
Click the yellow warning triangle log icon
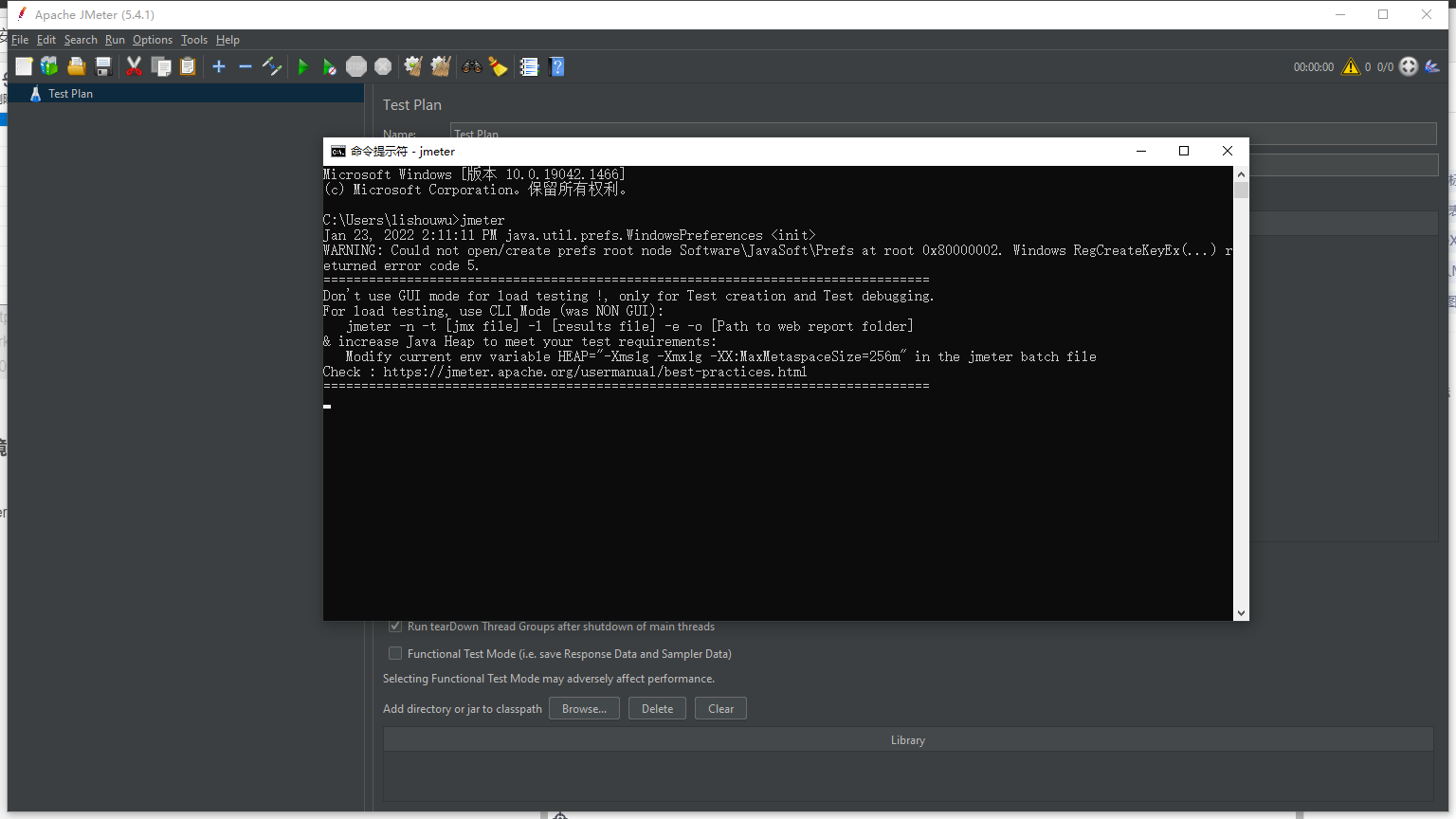pos(1351,66)
